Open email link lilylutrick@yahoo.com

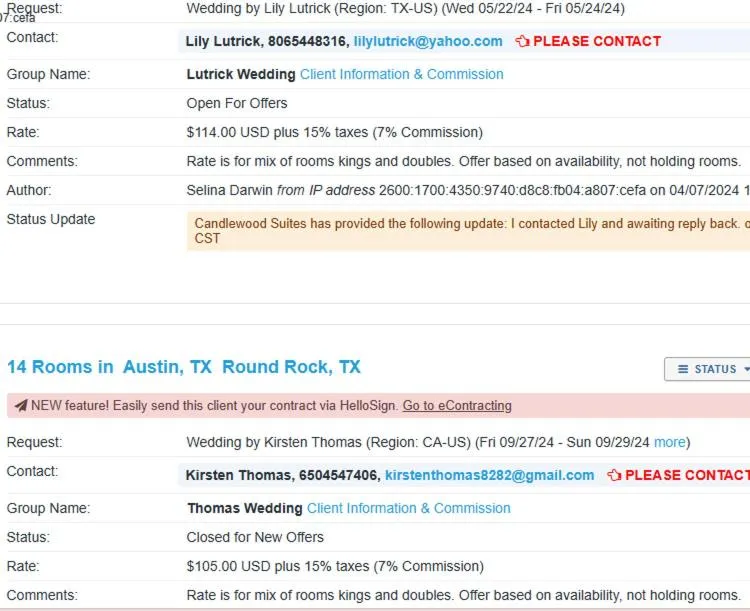428,42
